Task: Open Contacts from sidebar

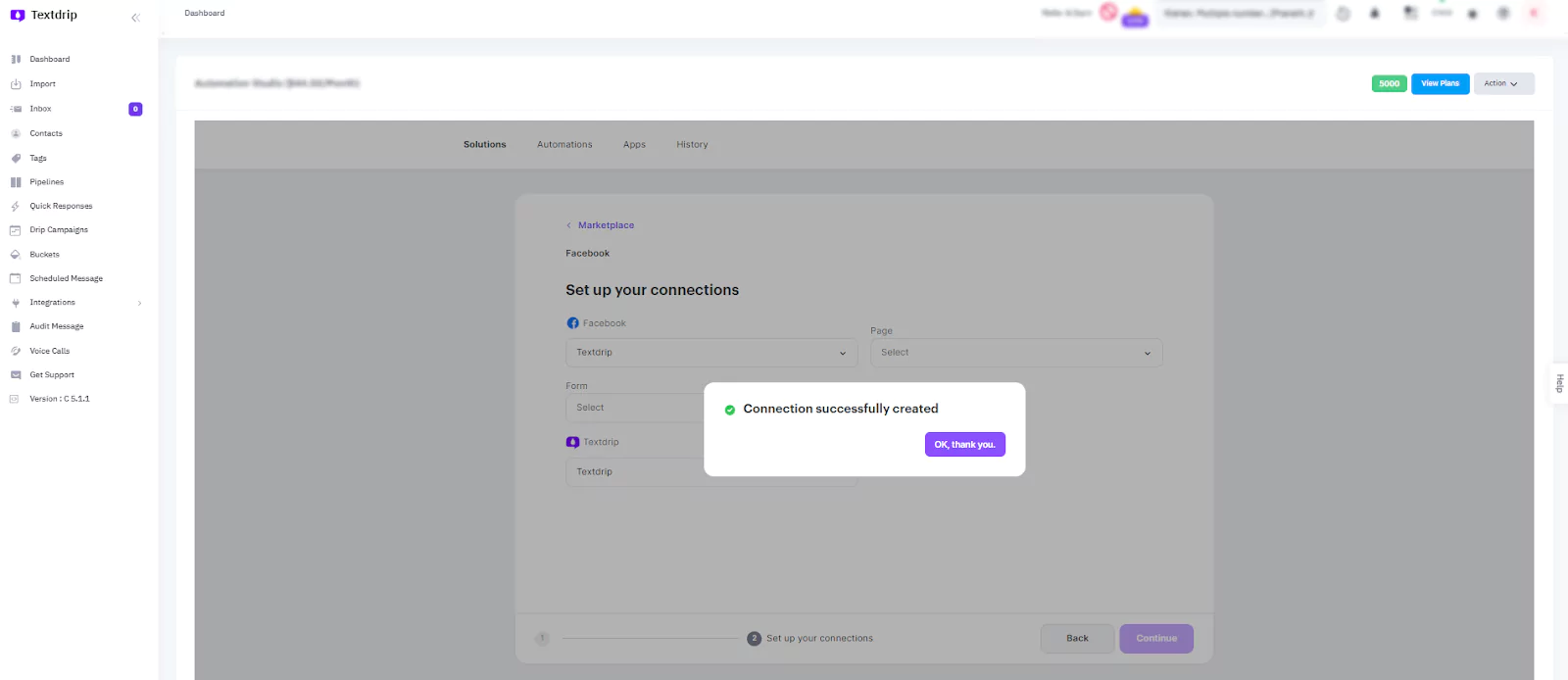Action: (45, 133)
